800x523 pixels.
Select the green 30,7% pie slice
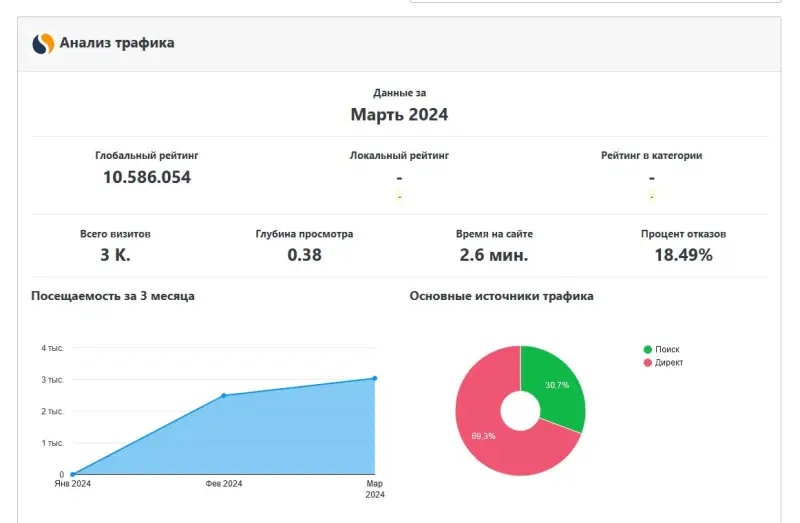coord(558,386)
